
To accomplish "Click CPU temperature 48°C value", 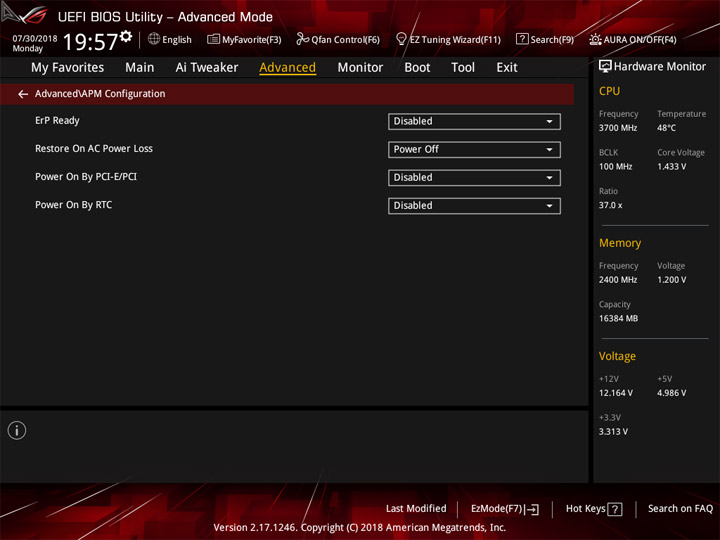I will coord(666,128).
